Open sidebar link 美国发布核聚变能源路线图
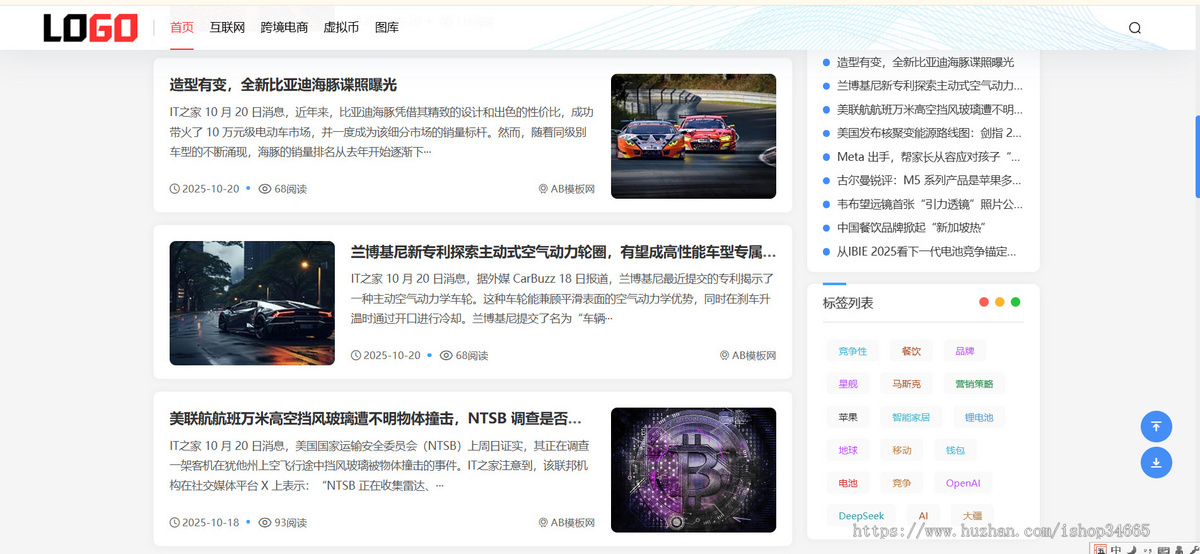 (x=929, y=133)
